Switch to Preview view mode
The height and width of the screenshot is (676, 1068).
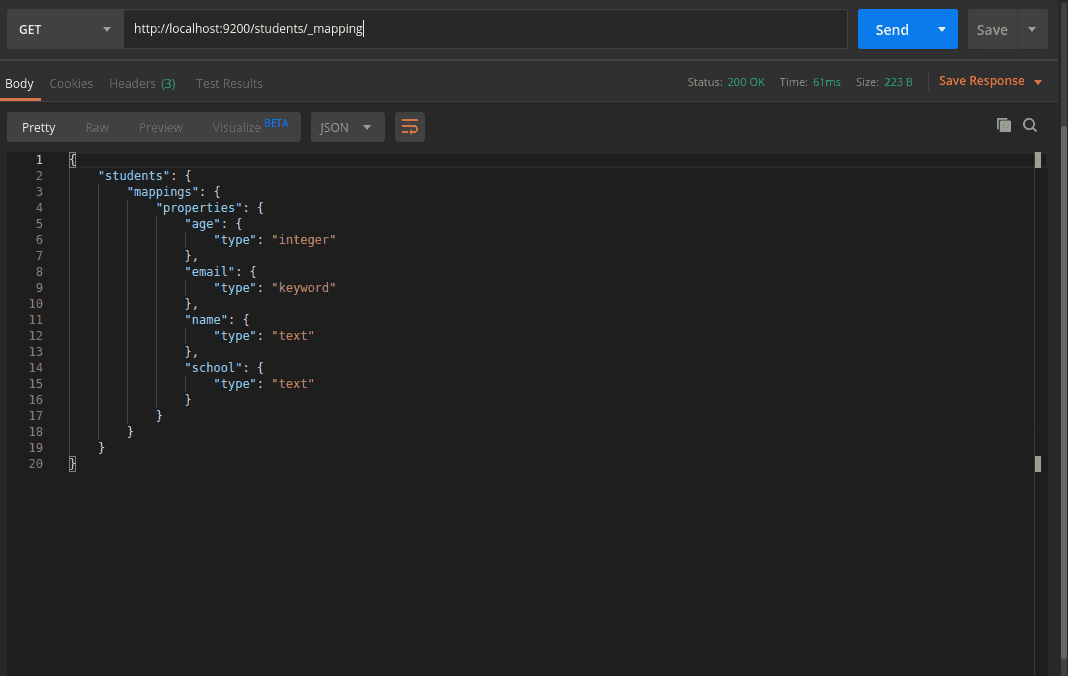pyautogui.click(x=160, y=127)
